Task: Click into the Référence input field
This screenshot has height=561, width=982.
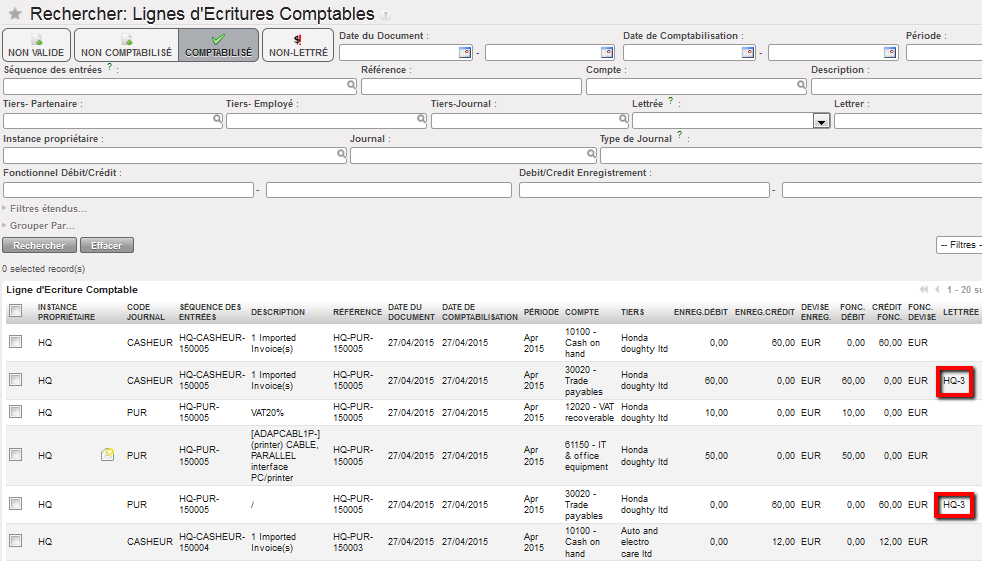Action: [x=470, y=87]
